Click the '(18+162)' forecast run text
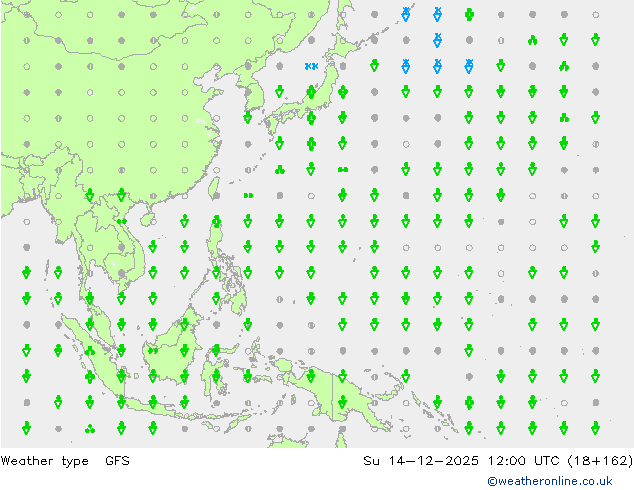The image size is (634, 490). (x=600, y=460)
